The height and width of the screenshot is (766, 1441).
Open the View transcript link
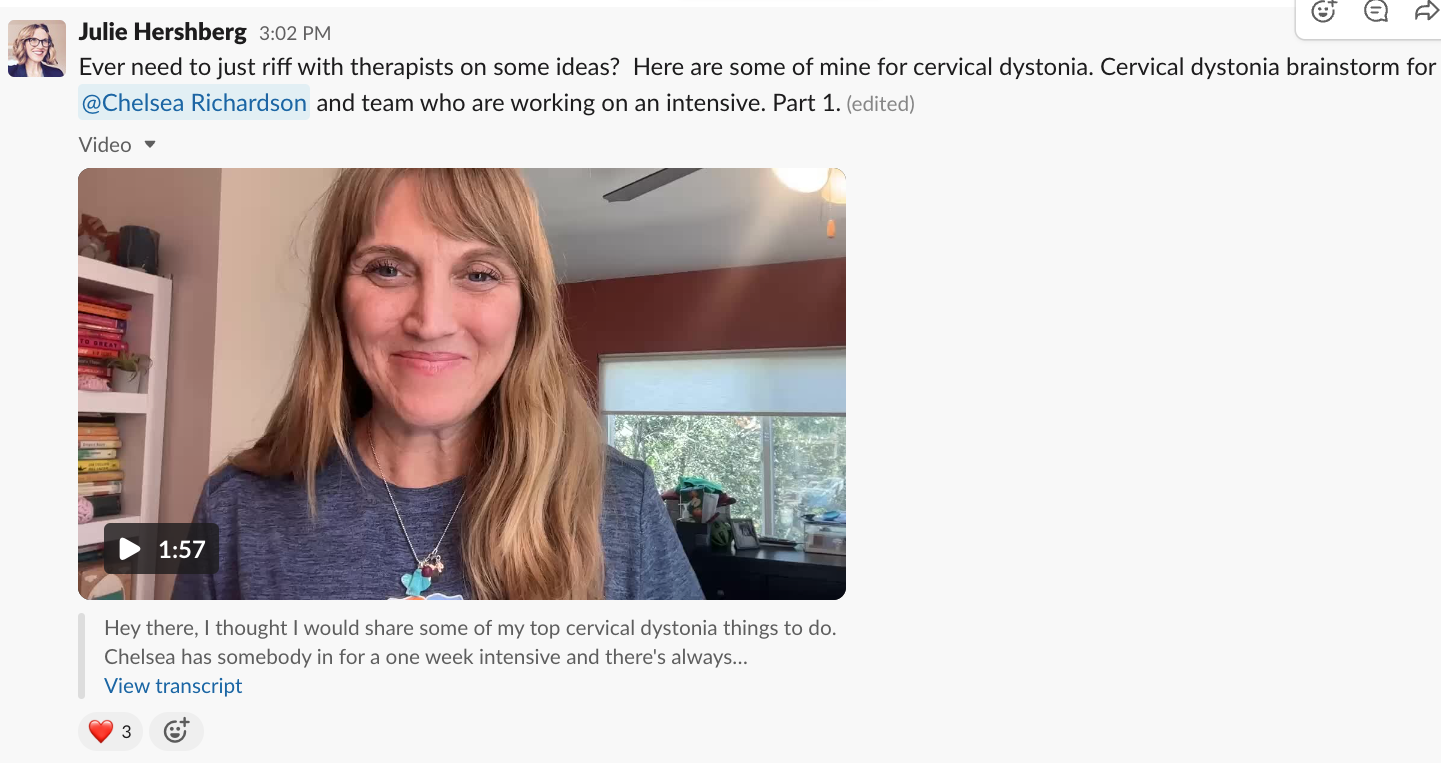(x=173, y=686)
